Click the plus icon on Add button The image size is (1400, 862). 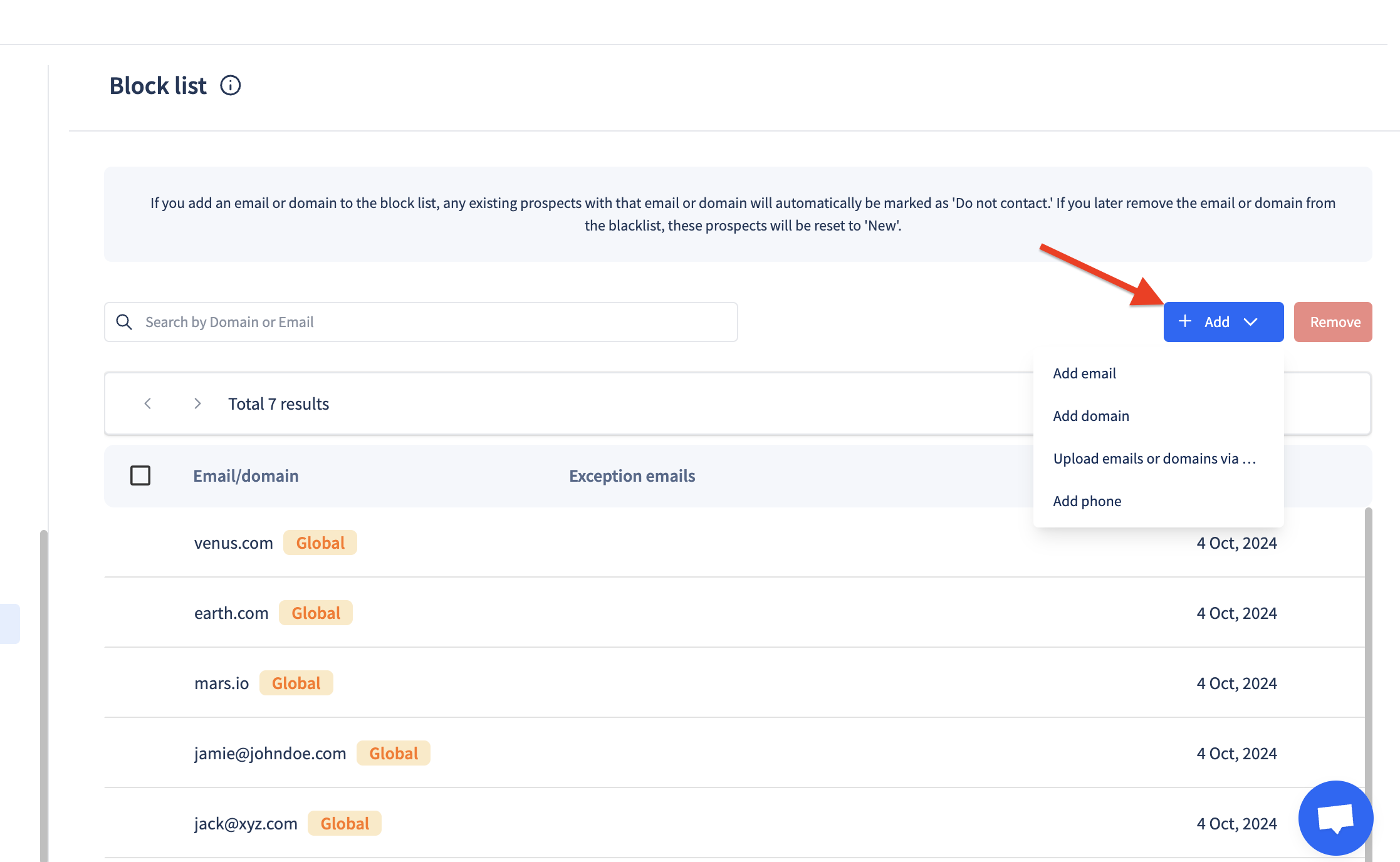pos(1184,321)
